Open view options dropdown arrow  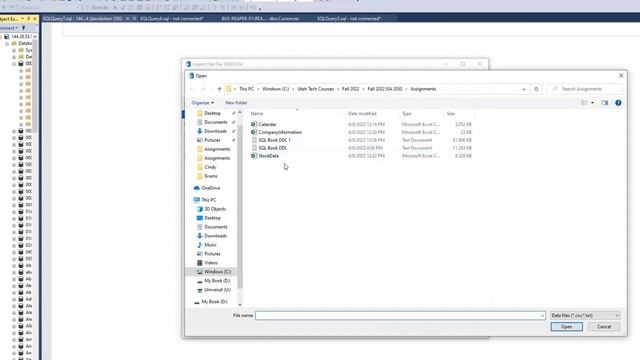(592, 103)
